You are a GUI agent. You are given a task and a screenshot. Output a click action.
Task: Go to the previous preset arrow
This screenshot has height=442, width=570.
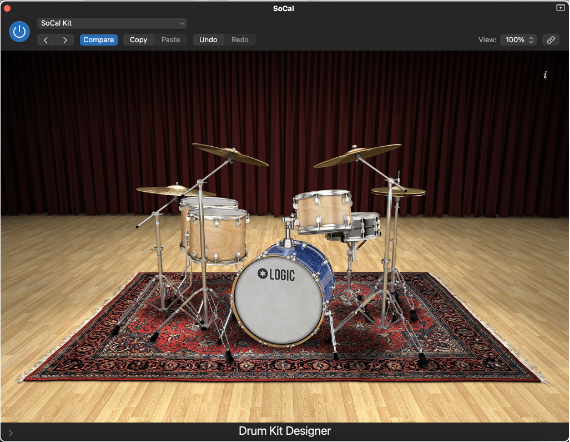point(46,40)
